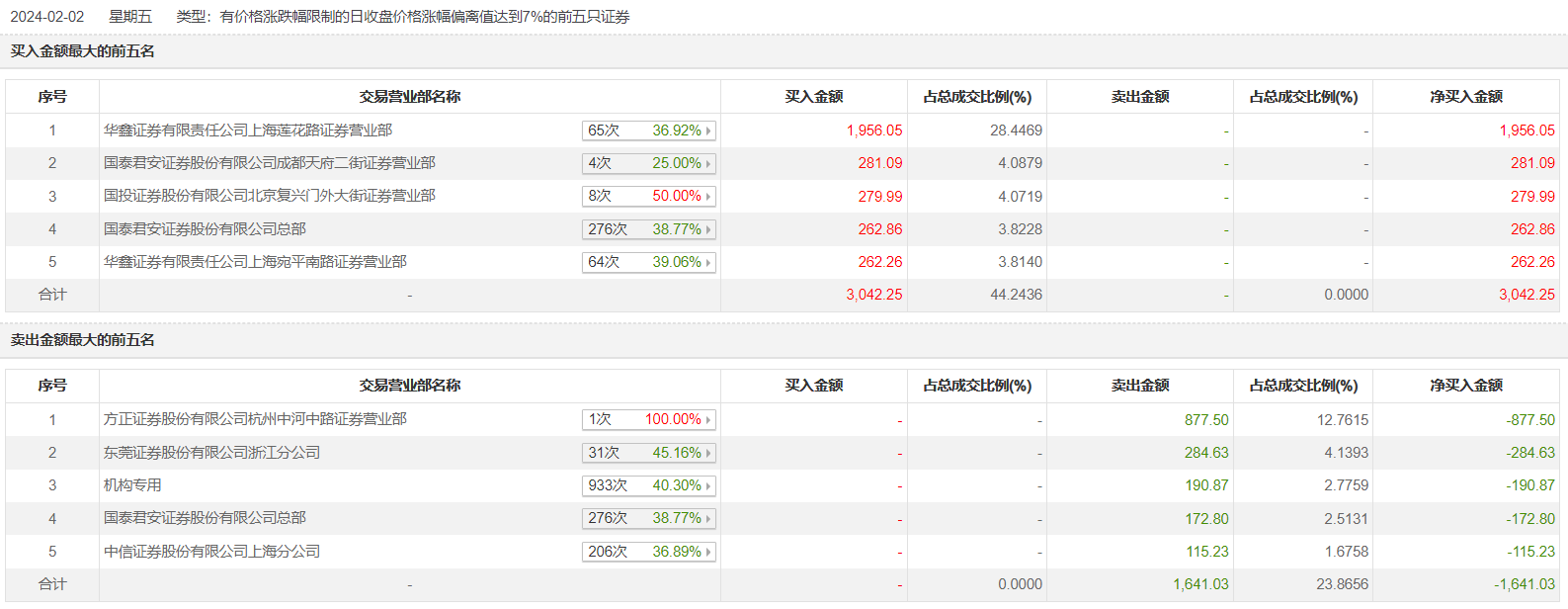Open 华鑫证券上海宛平南路证券营业部 link

255,262
